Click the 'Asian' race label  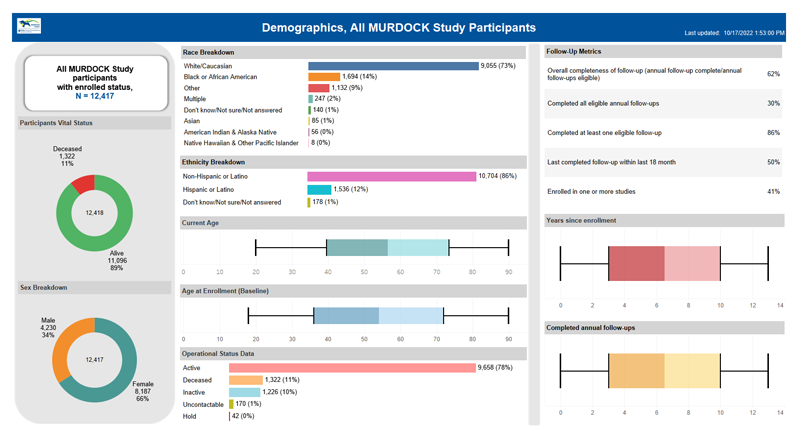(x=192, y=121)
